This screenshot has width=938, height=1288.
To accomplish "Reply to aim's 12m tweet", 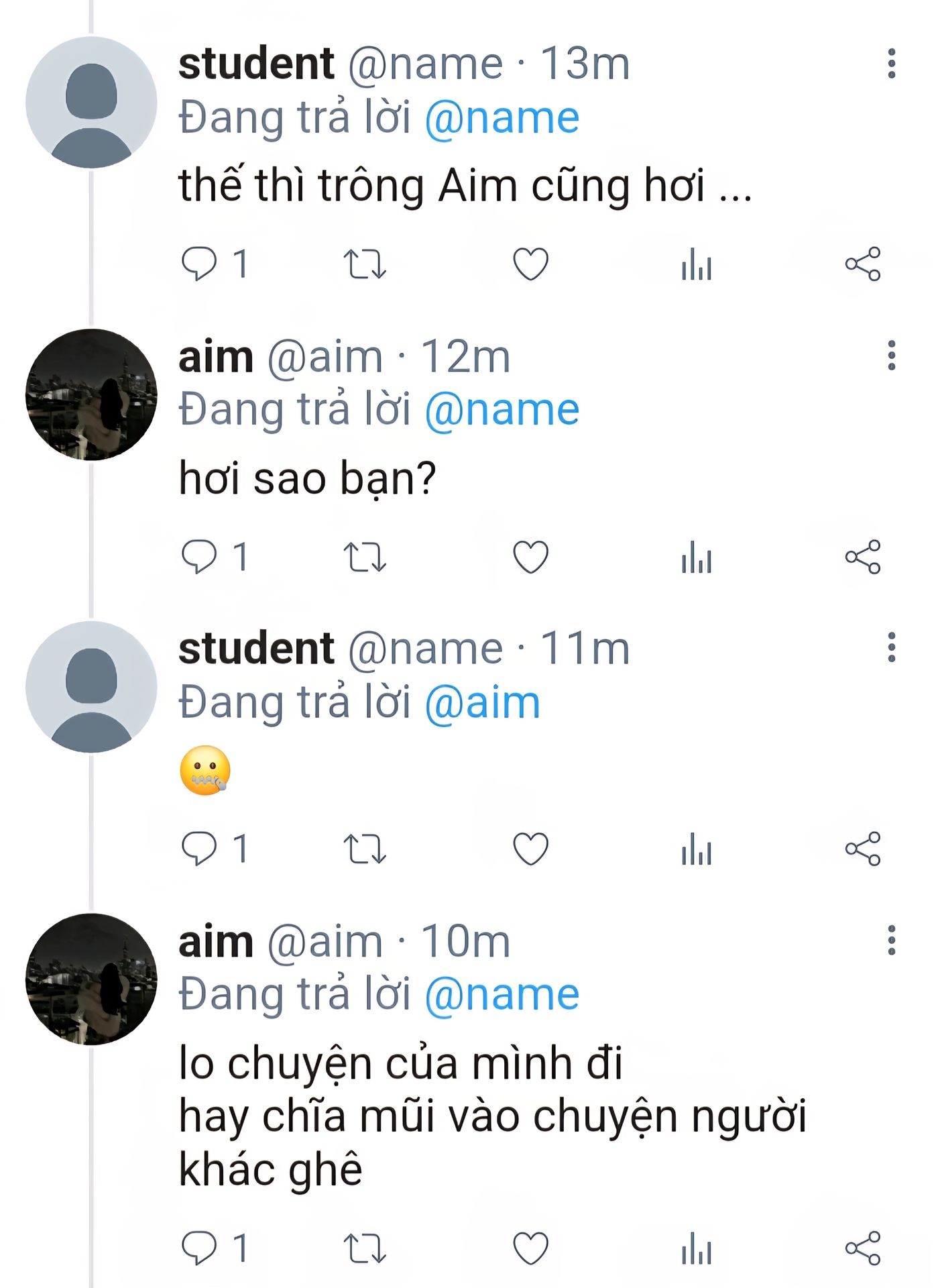I will (200, 557).
